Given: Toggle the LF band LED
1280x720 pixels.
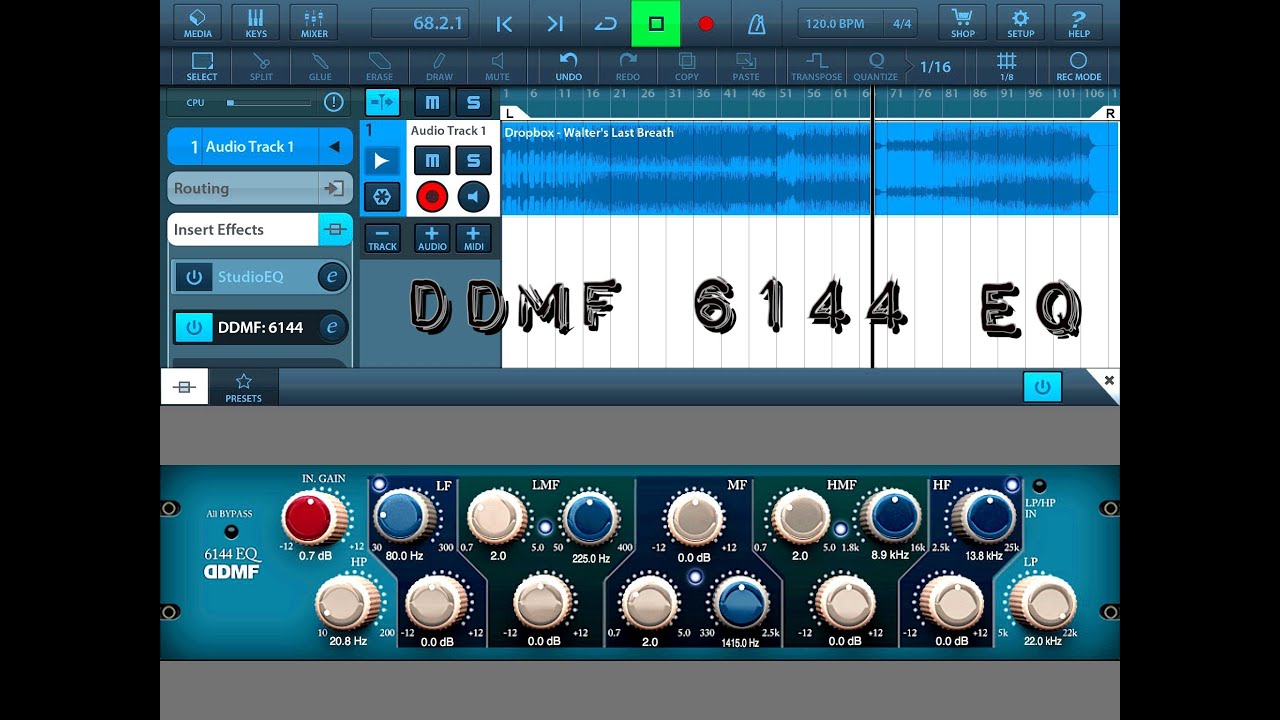Looking at the screenshot, I should point(379,485).
